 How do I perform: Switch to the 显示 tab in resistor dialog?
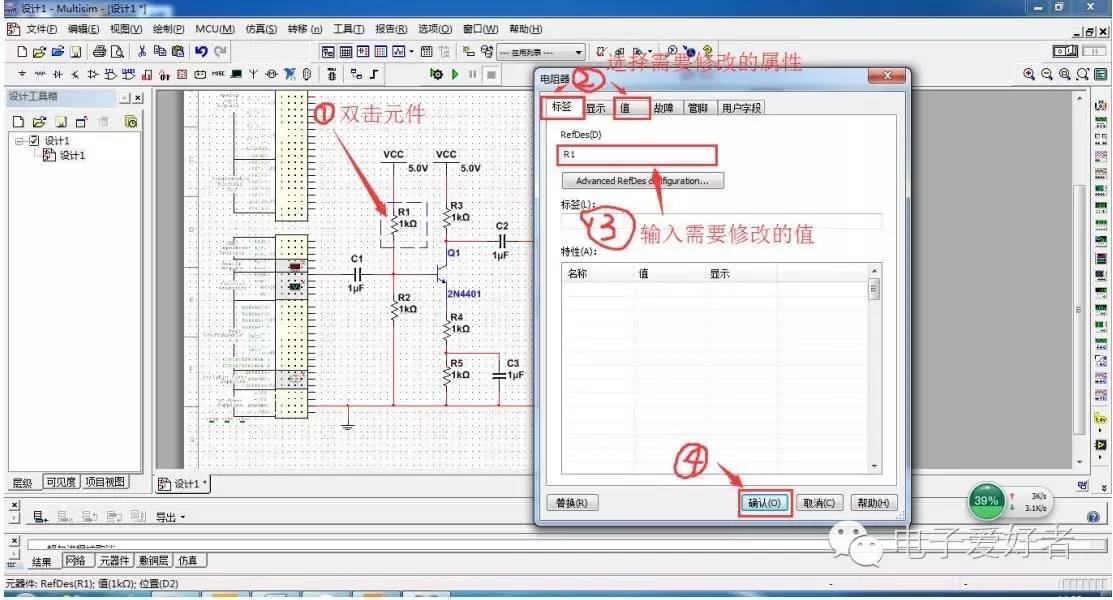[x=596, y=108]
